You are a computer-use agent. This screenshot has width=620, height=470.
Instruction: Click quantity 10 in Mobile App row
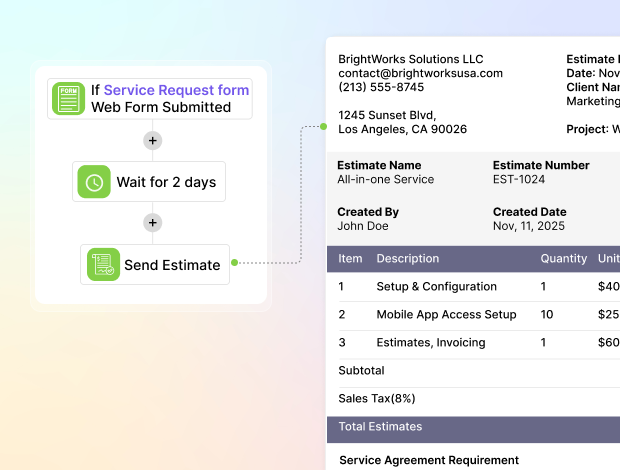[547, 314]
